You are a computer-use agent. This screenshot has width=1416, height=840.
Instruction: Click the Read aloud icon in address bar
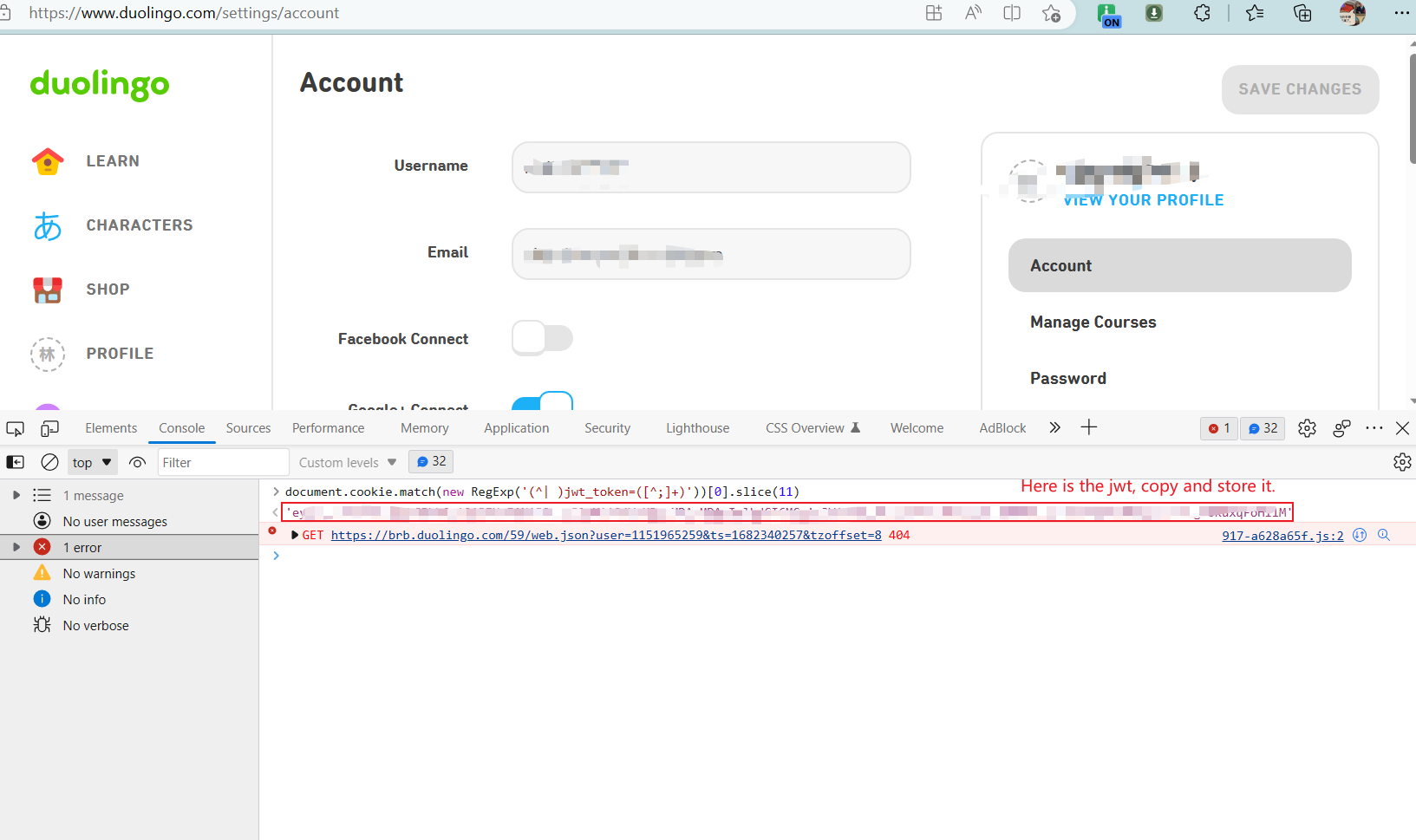pyautogui.click(x=973, y=13)
